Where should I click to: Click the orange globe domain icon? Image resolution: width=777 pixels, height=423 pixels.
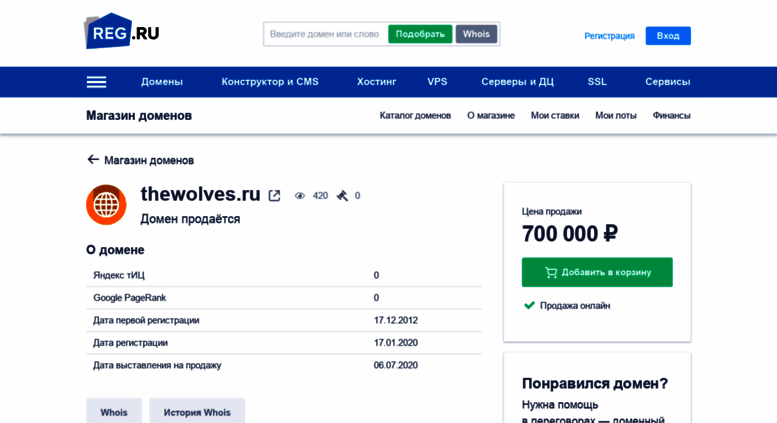tap(106, 205)
